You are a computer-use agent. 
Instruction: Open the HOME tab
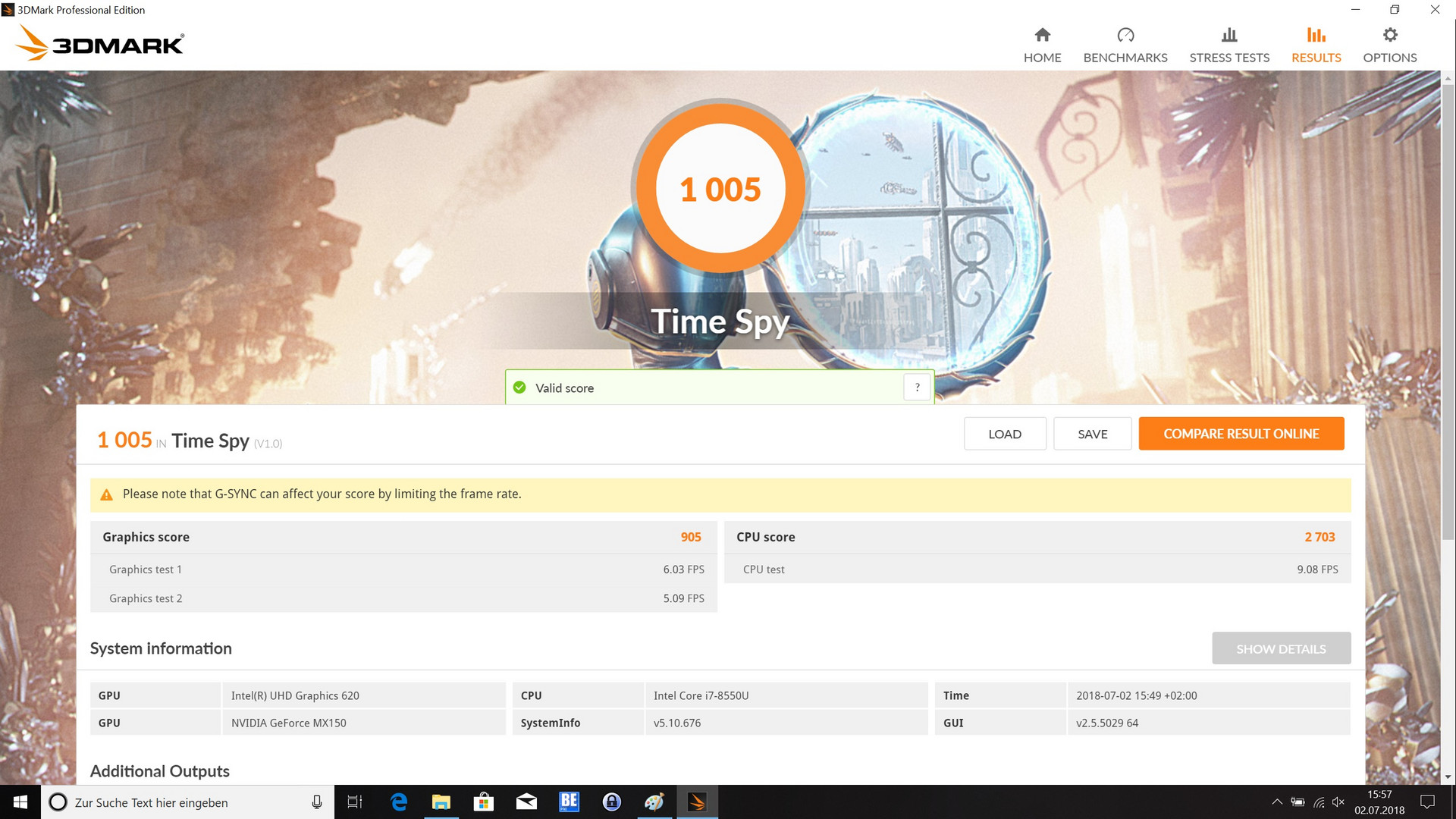(1042, 45)
